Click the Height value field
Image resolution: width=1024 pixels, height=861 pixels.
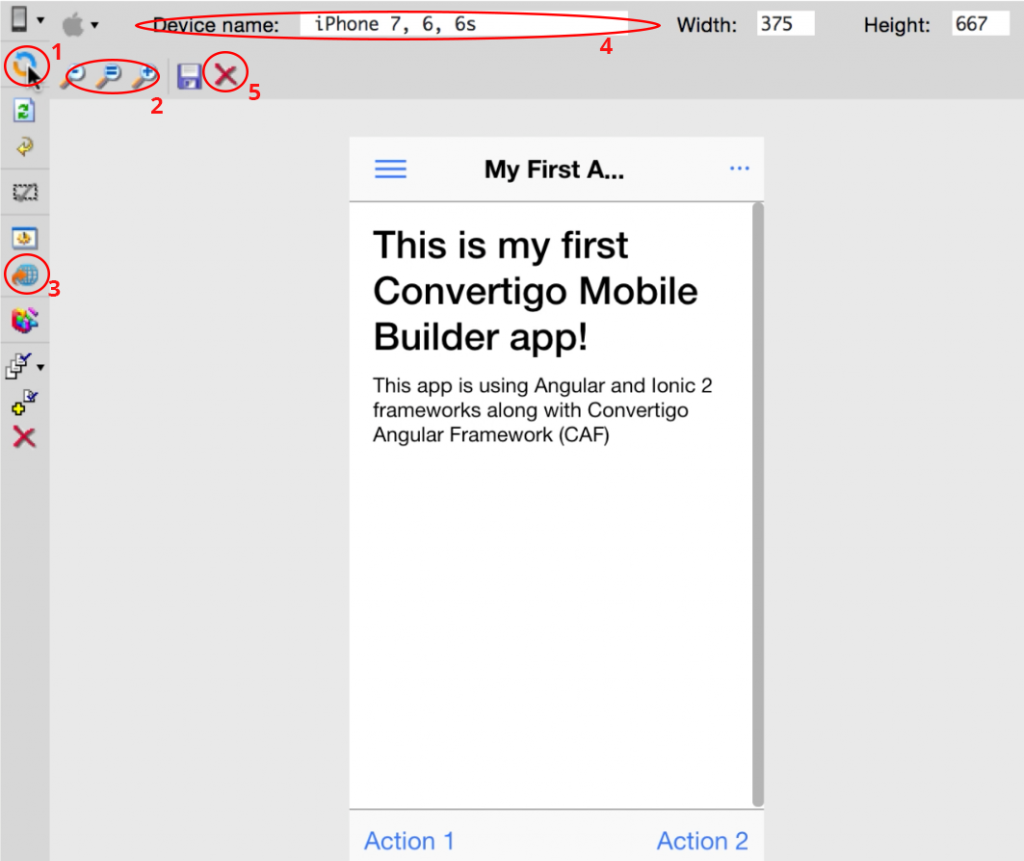coord(980,24)
